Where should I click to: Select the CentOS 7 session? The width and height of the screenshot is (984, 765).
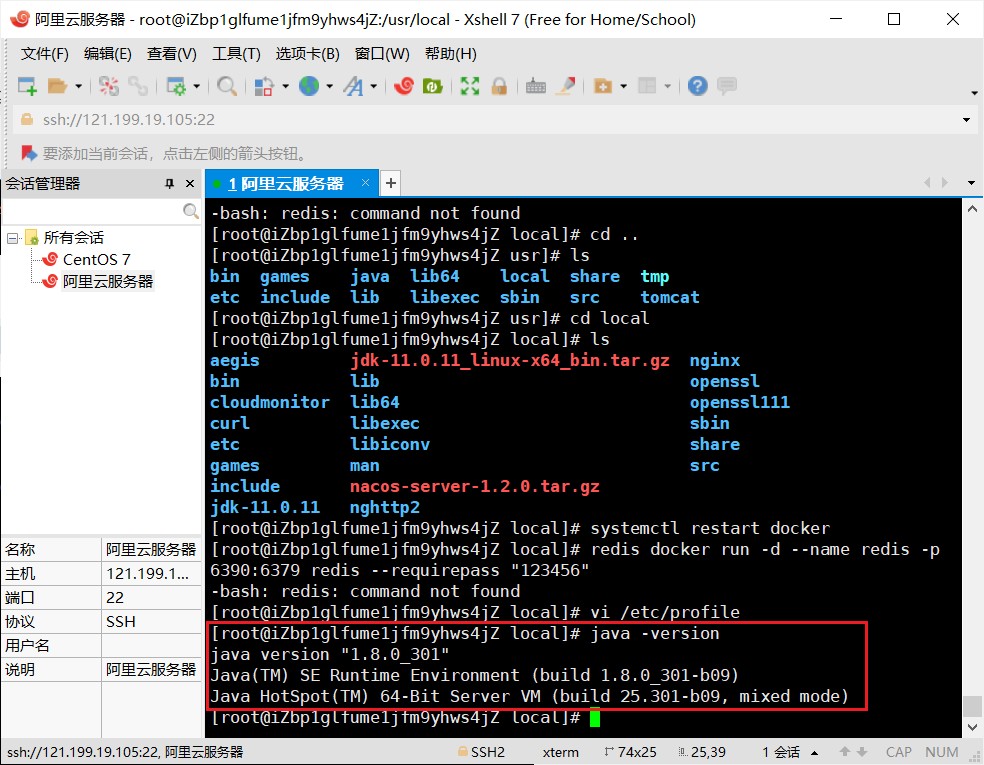[96, 259]
